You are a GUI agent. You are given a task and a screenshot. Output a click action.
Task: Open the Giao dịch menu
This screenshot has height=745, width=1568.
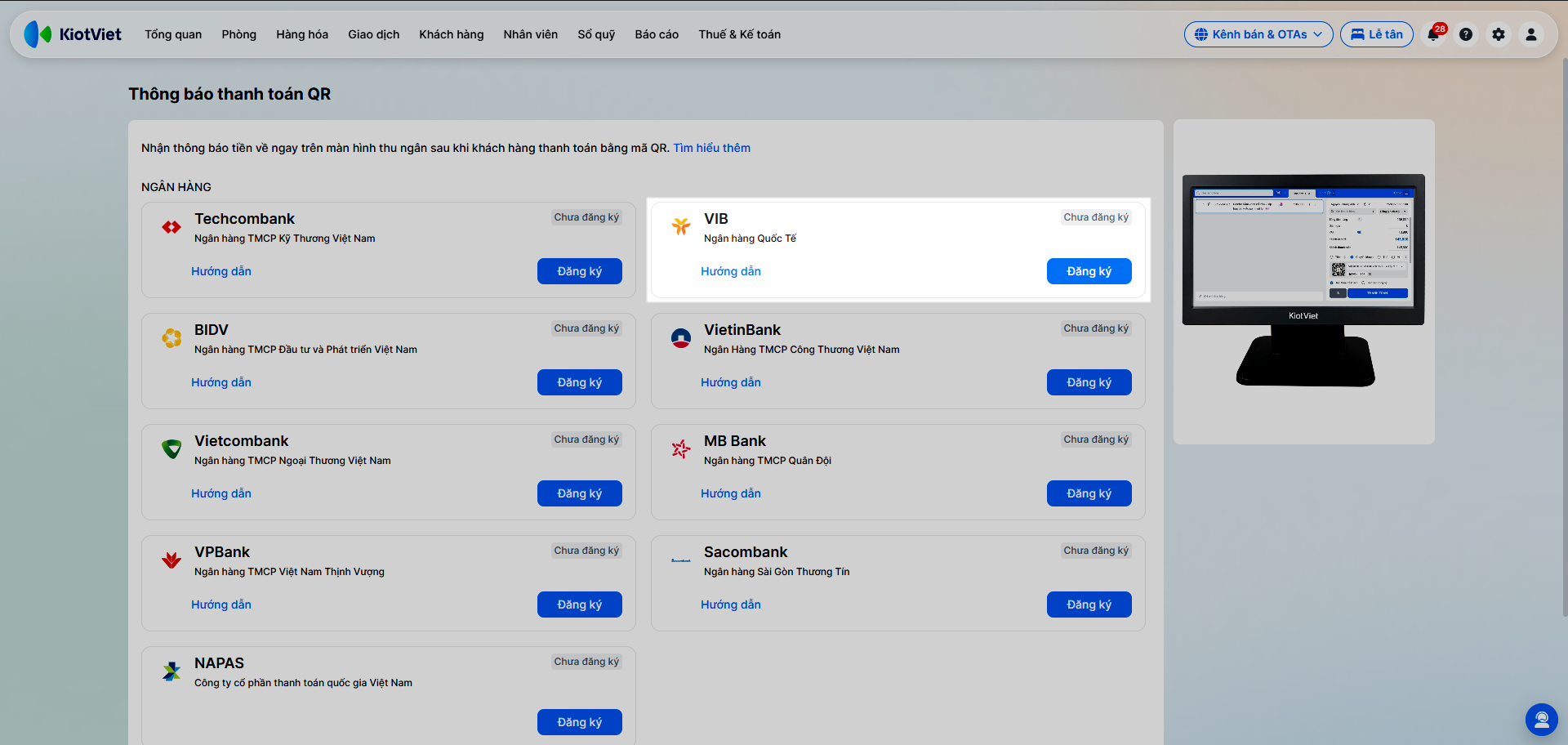click(x=374, y=34)
